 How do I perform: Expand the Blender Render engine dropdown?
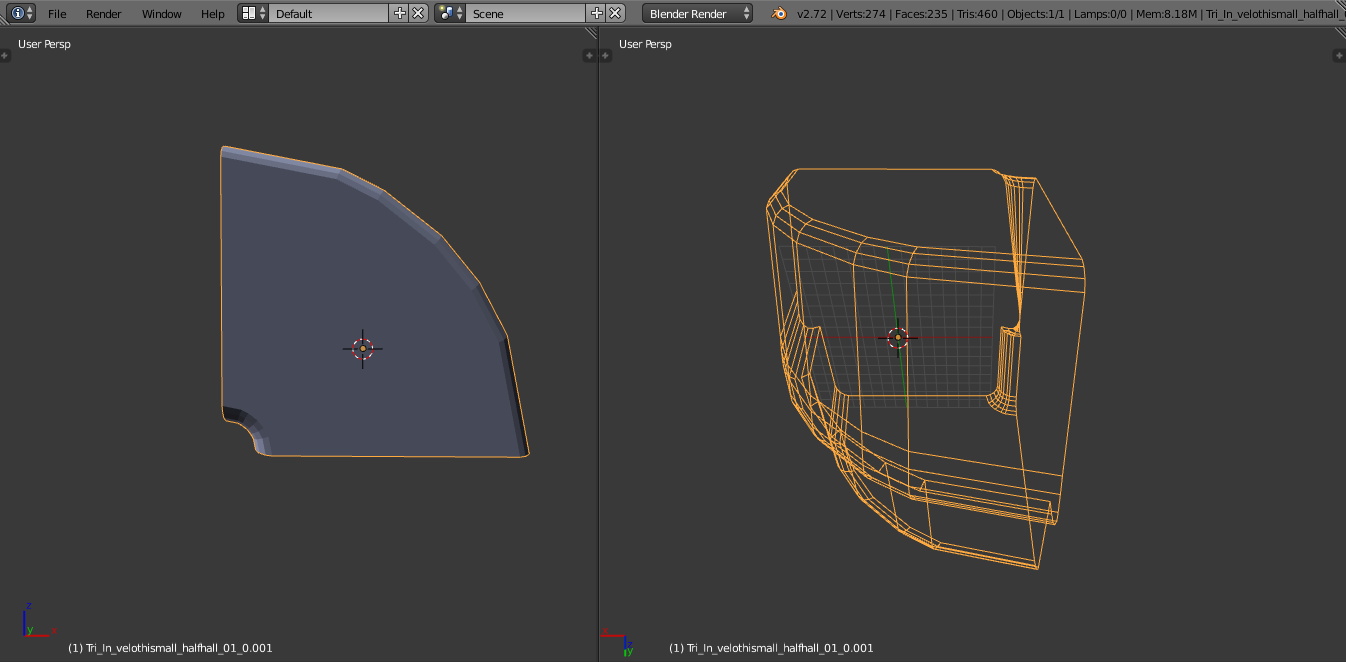pos(697,13)
